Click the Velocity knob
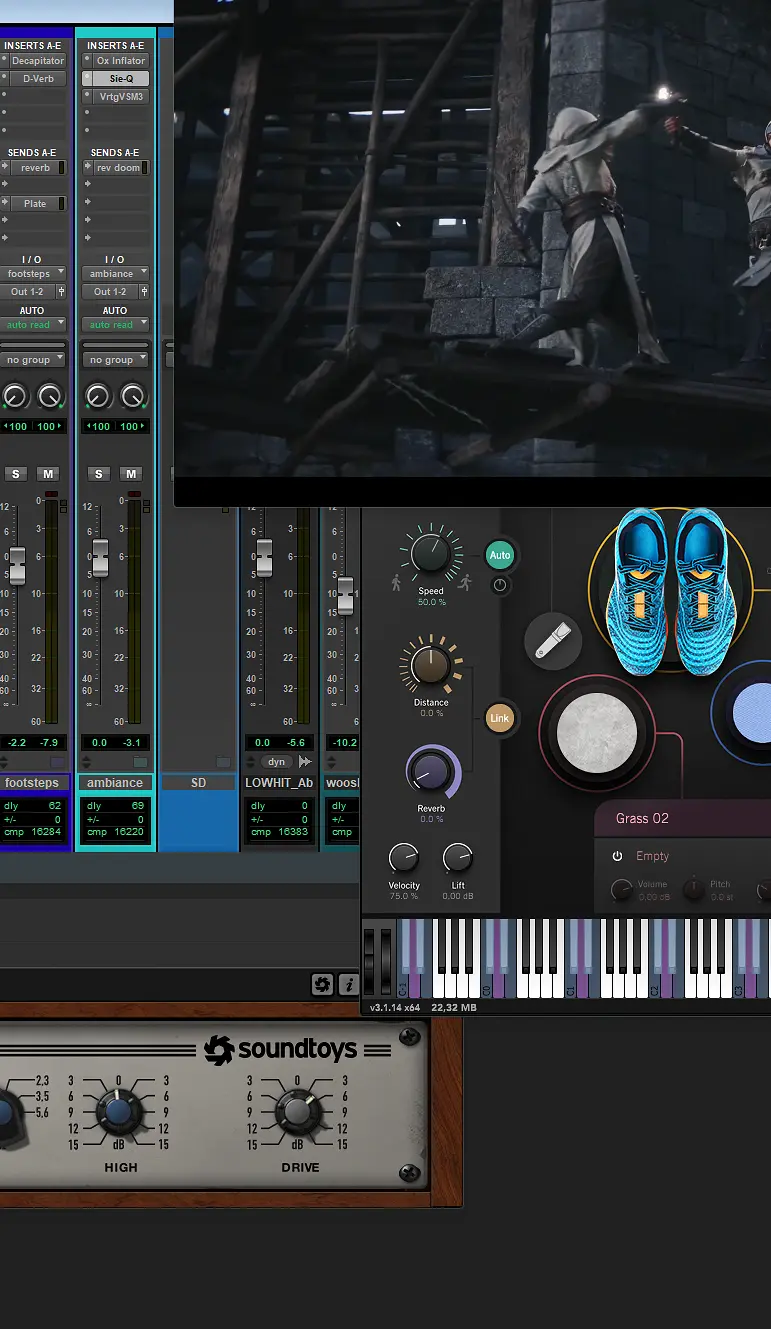Image resolution: width=771 pixels, height=1329 pixels. pos(403,858)
